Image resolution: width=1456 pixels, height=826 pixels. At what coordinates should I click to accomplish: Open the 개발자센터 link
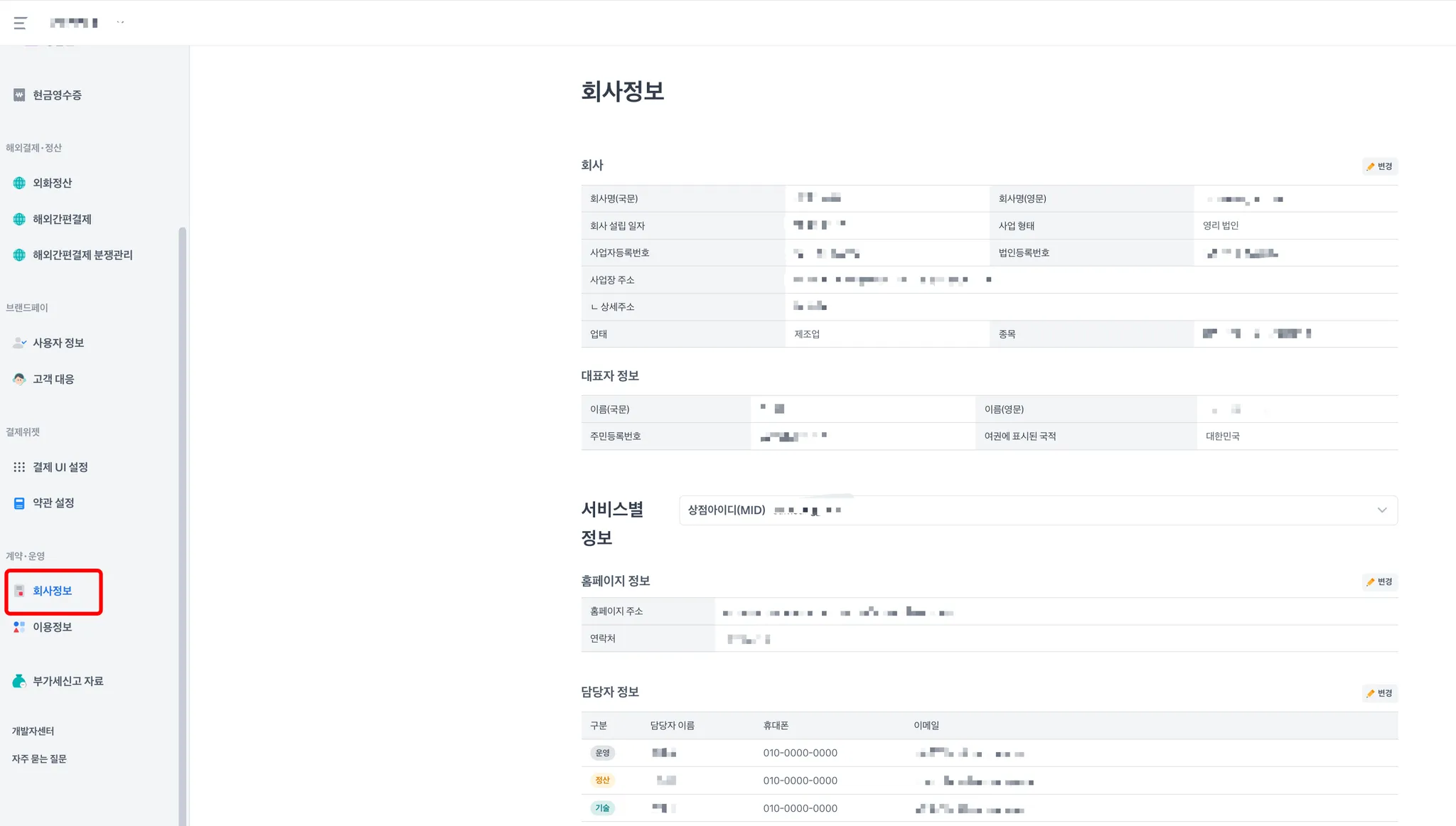[x=33, y=731]
